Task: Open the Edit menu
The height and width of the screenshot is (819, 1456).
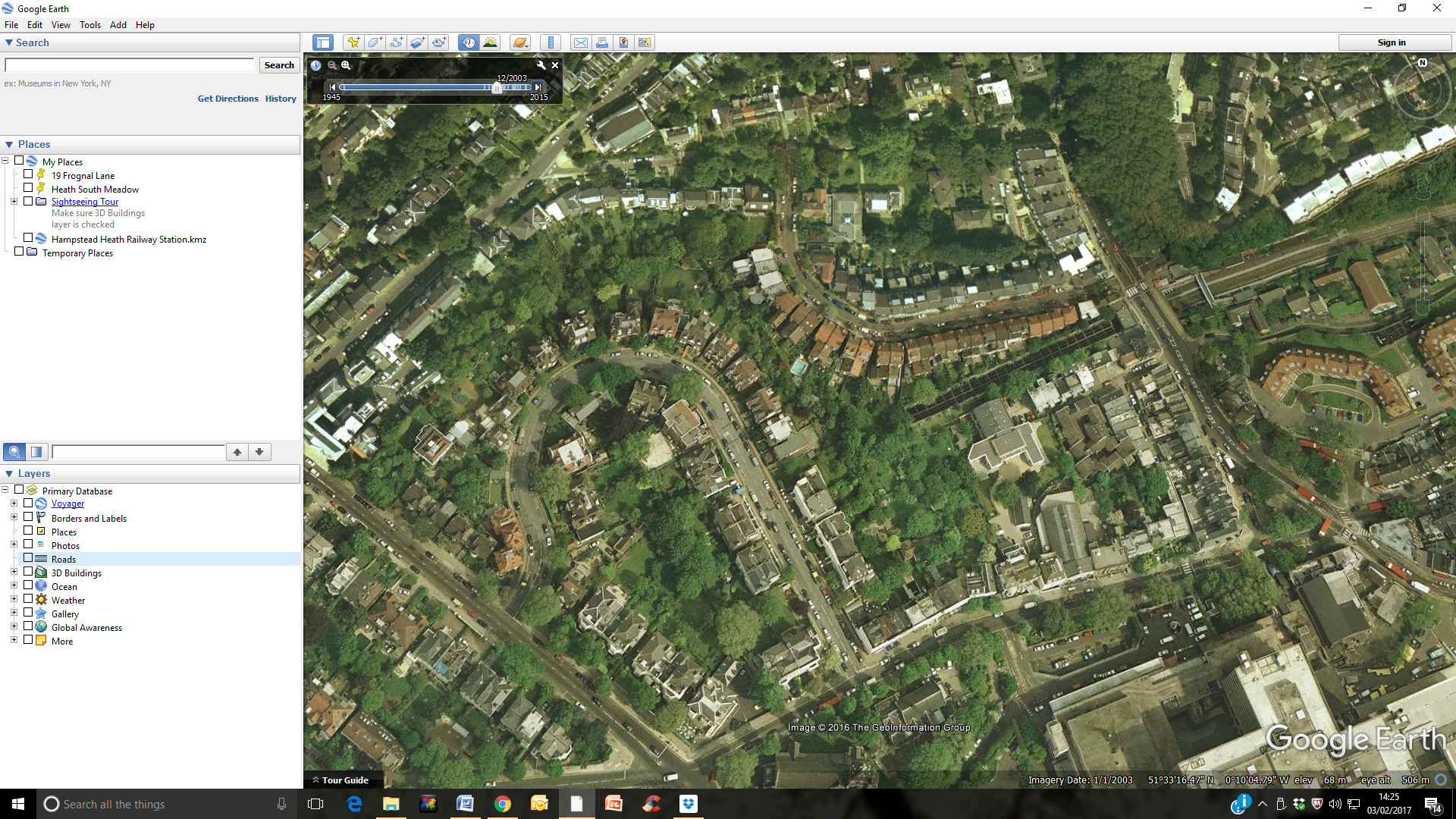Action: pyautogui.click(x=35, y=24)
